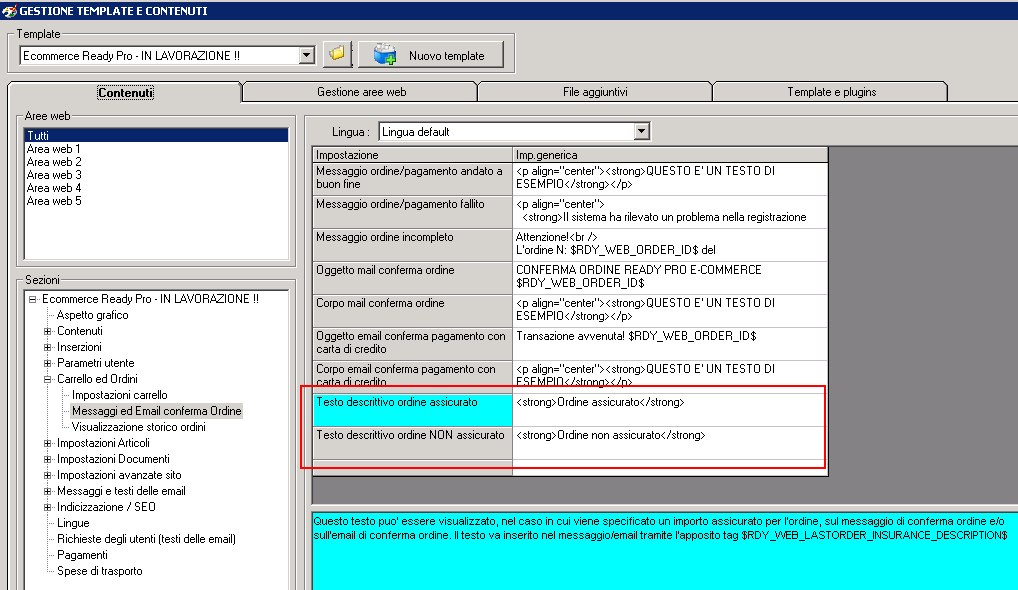Select row Messaggio ordine/pagamento fallito
Viewport: 1018px width, 590px height.
point(413,211)
